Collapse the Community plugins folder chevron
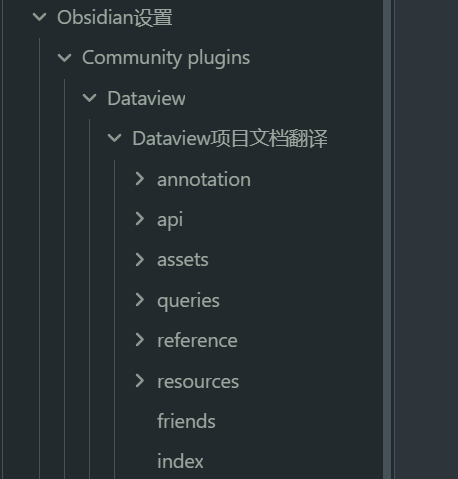The height and width of the screenshot is (479, 458). tap(64, 58)
